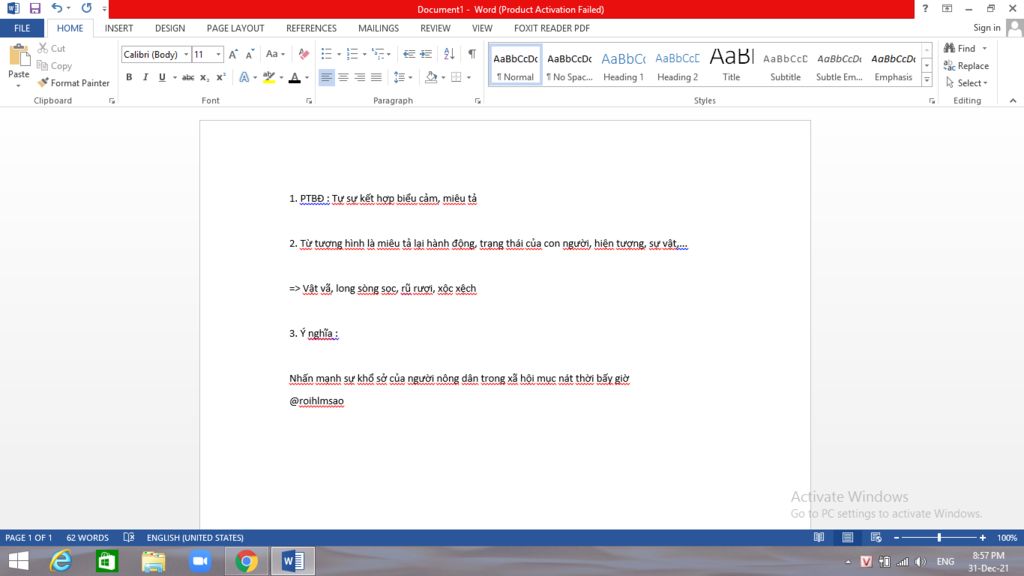This screenshot has width=1024, height=576.
Task: Open the underline style dropdown arrow
Action: pyautogui.click(x=174, y=77)
